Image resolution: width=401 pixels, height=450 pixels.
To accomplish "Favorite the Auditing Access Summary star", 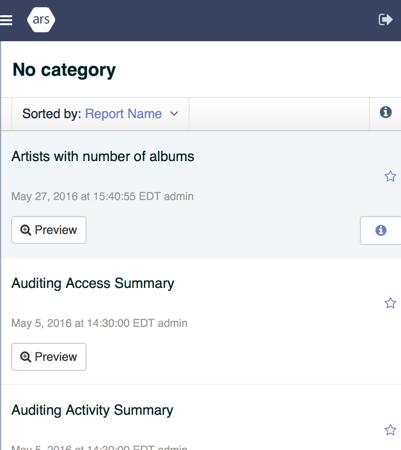I will (x=390, y=303).
